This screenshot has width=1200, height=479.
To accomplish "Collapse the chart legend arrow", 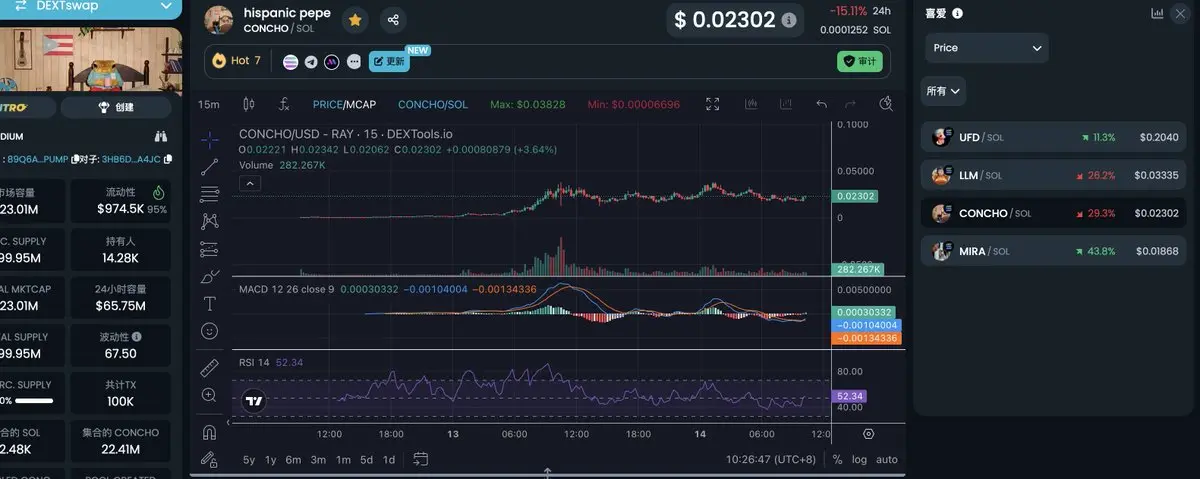I will click(x=250, y=183).
